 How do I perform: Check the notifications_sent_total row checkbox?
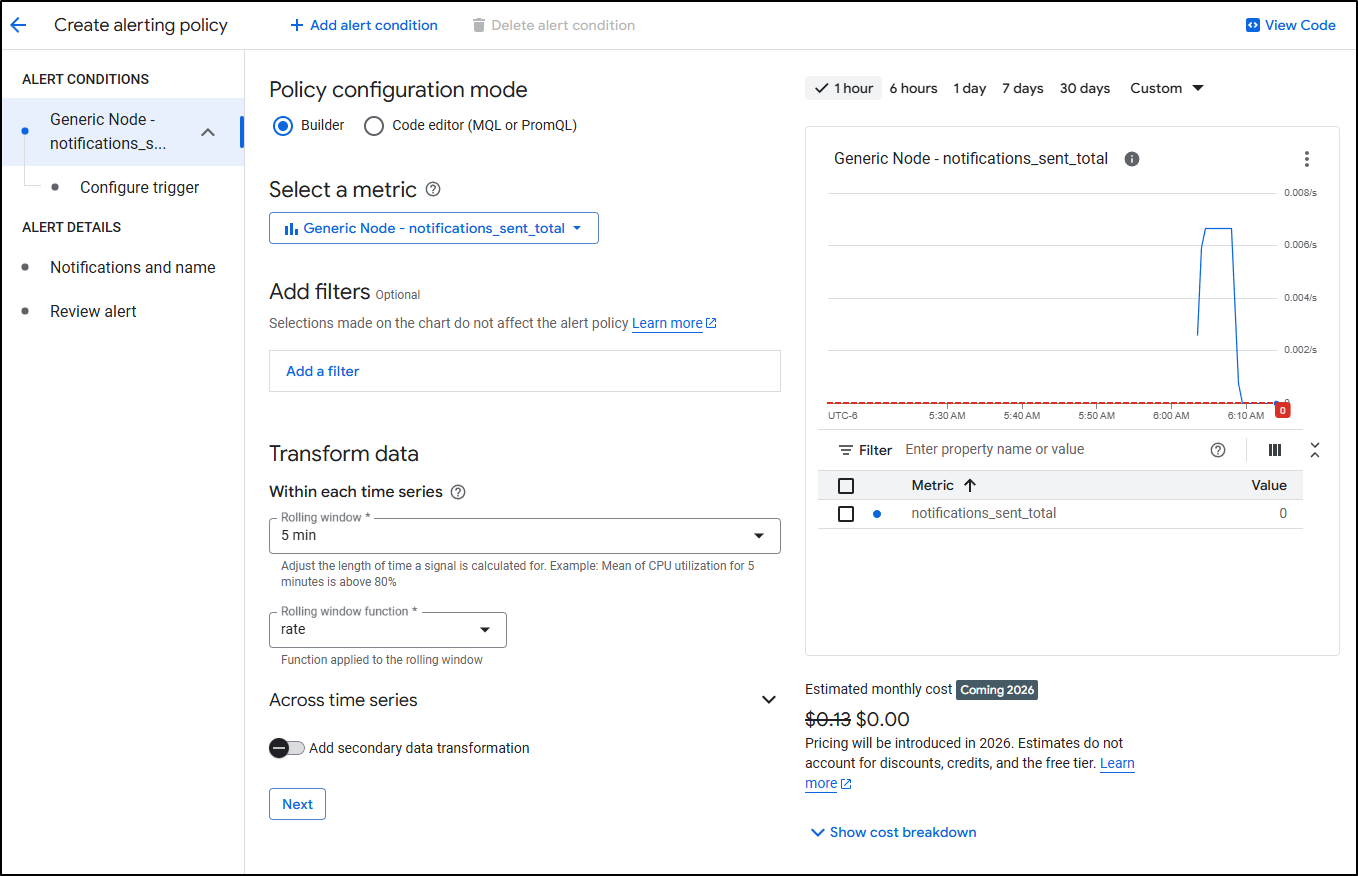tap(846, 514)
